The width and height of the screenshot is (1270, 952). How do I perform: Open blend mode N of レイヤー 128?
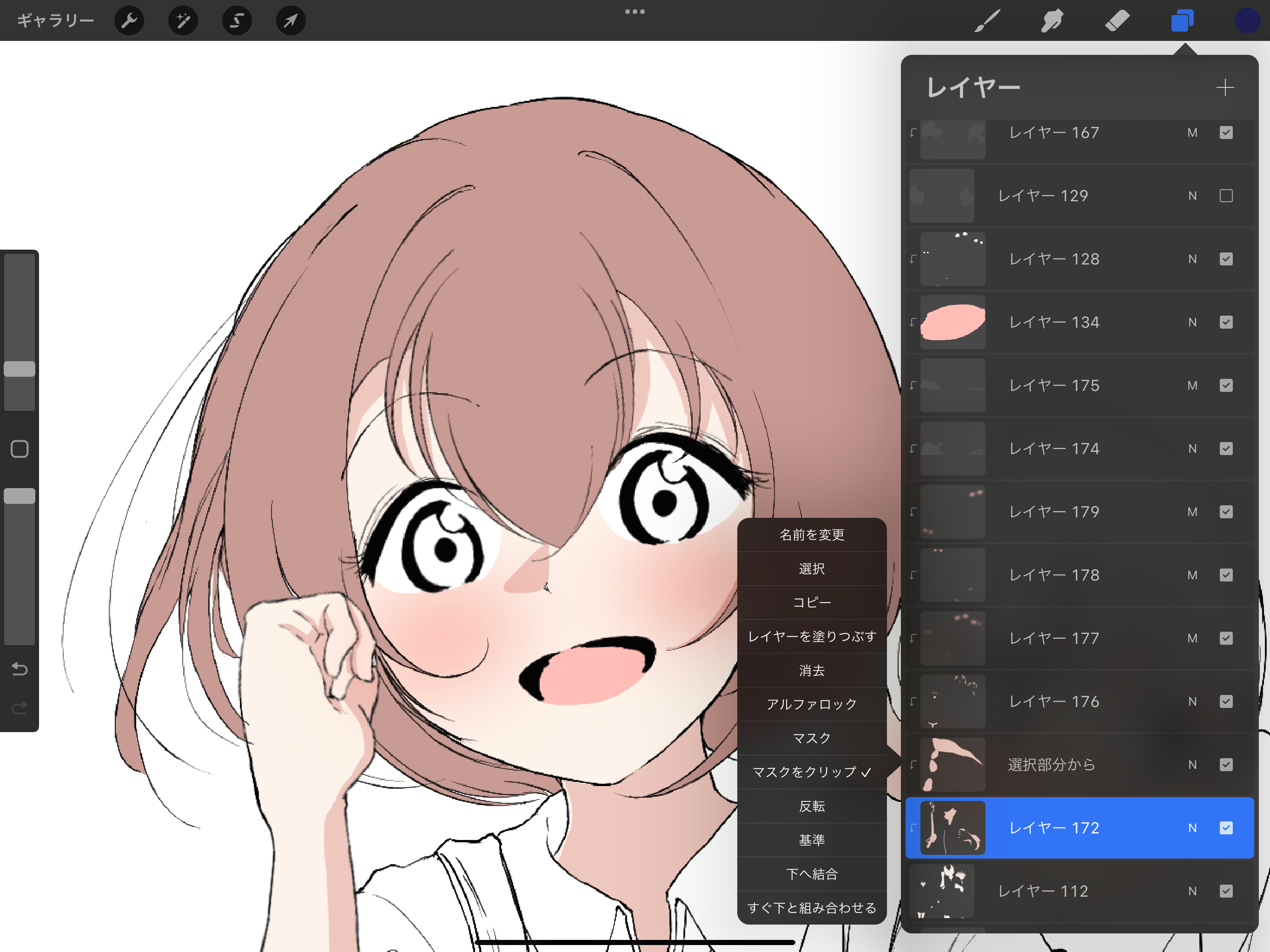tap(1192, 259)
